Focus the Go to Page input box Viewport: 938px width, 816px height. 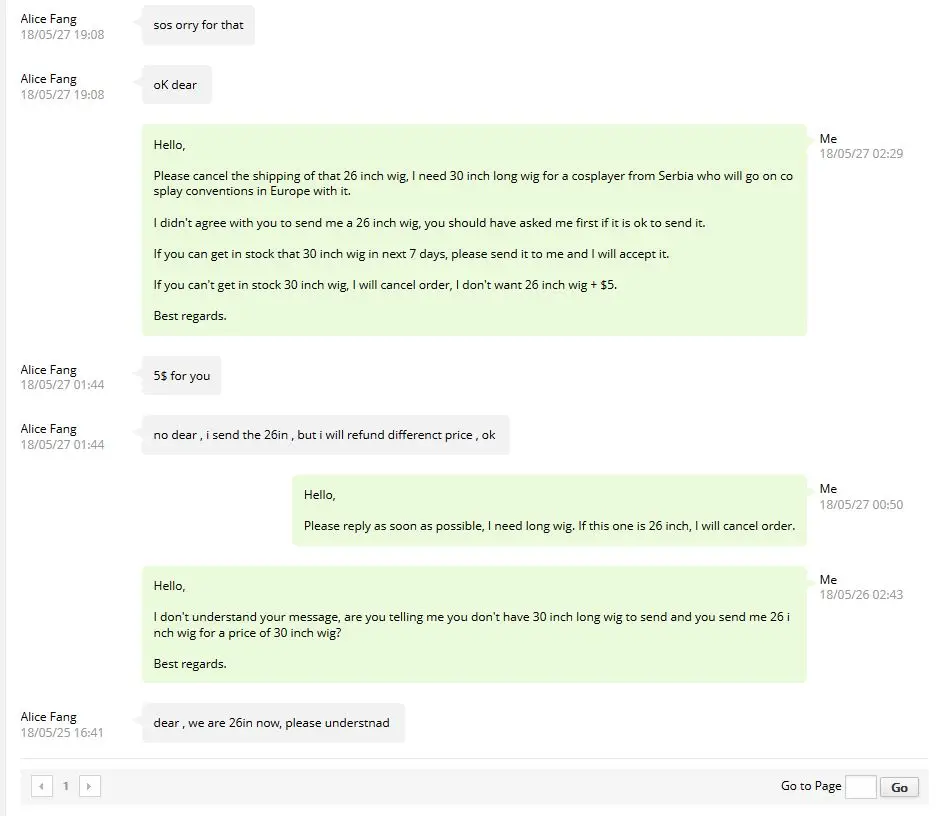(860, 787)
